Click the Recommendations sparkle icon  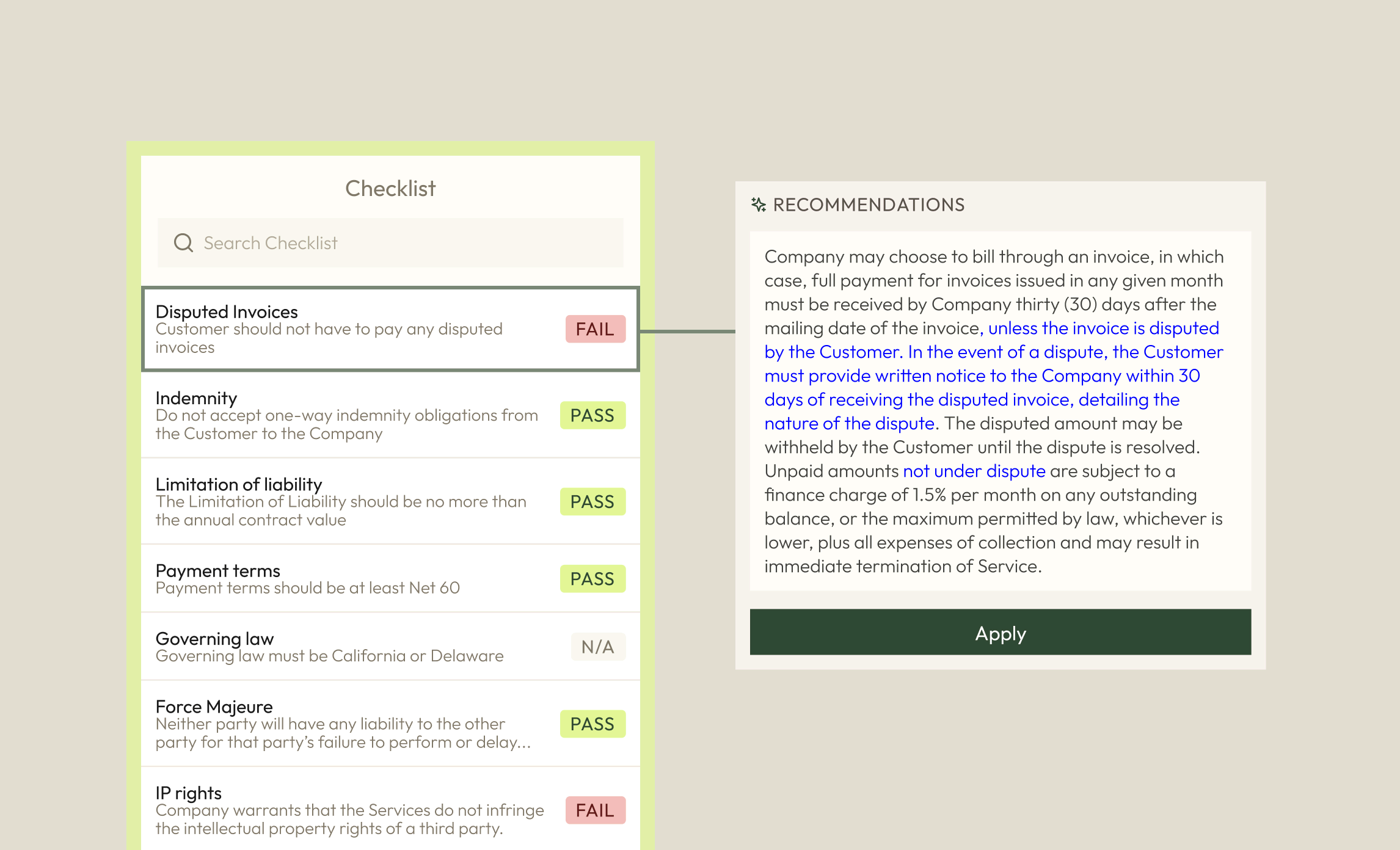758,205
